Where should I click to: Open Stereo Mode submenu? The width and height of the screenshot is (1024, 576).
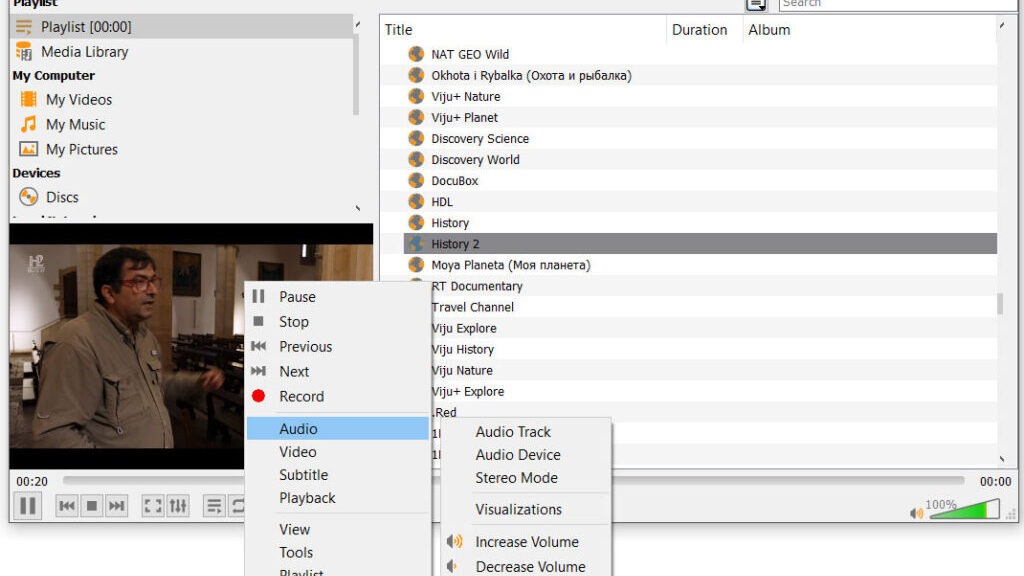tap(526, 477)
